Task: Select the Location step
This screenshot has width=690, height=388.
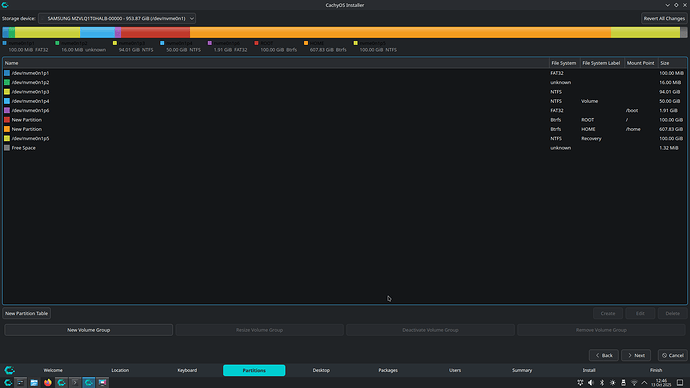Action: click(x=120, y=370)
